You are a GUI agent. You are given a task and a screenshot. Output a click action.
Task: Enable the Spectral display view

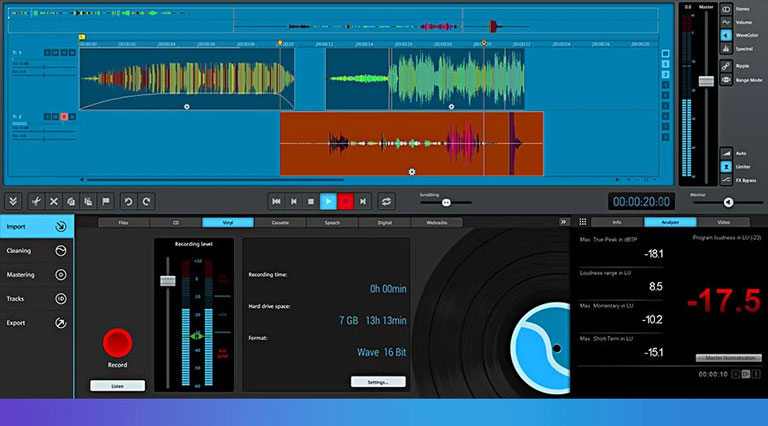pyautogui.click(x=726, y=48)
